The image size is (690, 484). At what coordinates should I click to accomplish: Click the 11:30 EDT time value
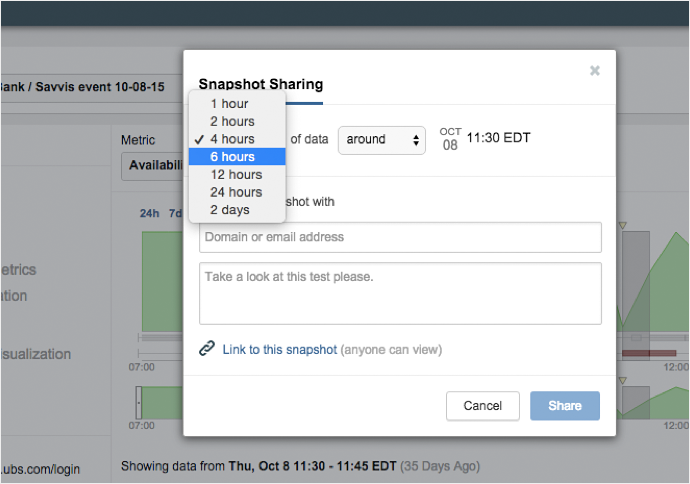pyautogui.click(x=498, y=138)
